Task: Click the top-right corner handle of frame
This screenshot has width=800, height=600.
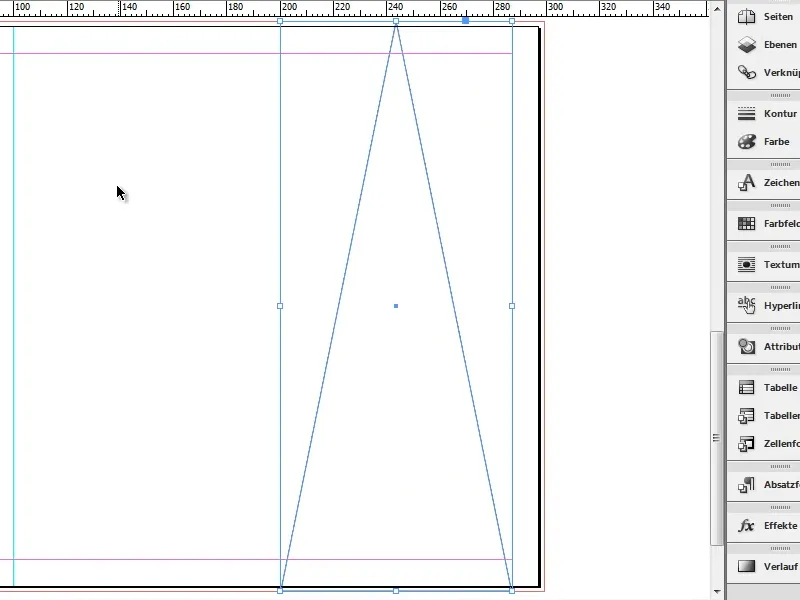Action: (512, 21)
